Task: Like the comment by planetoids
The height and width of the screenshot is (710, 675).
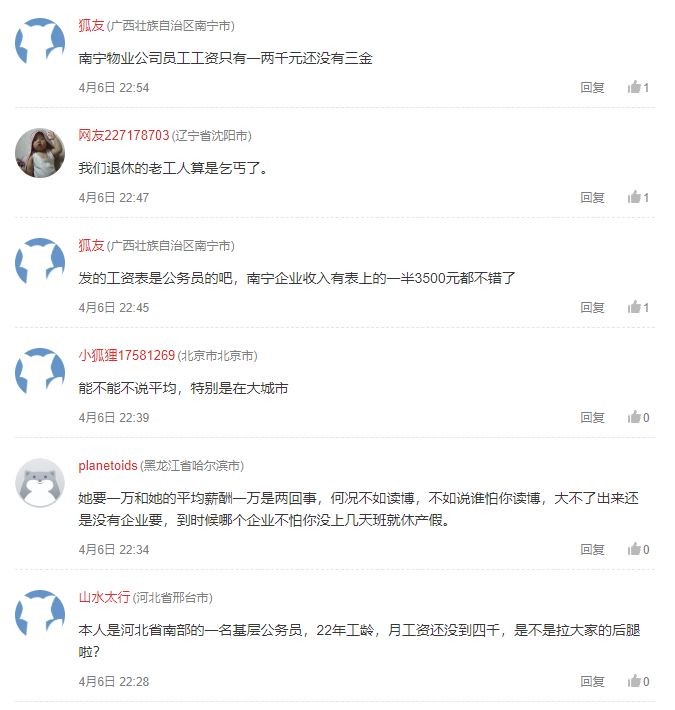Action: click(x=634, y=550)
